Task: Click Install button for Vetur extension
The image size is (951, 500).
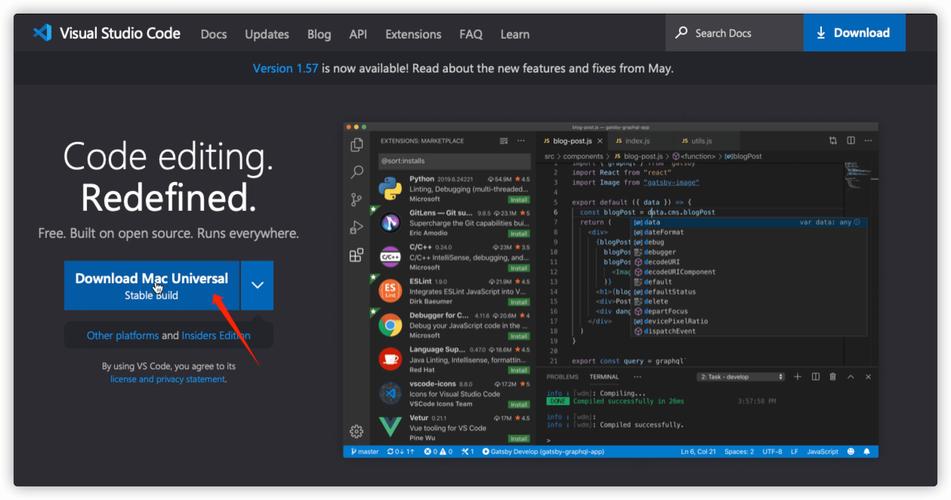Action: [519, 438]
